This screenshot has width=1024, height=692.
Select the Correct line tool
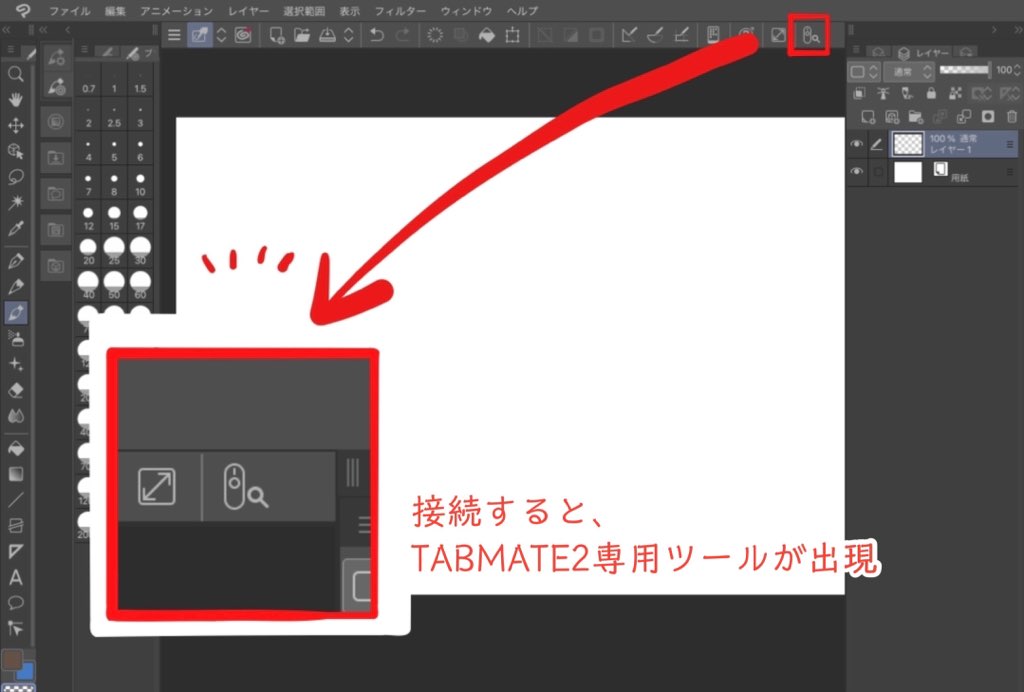[16, 628]
